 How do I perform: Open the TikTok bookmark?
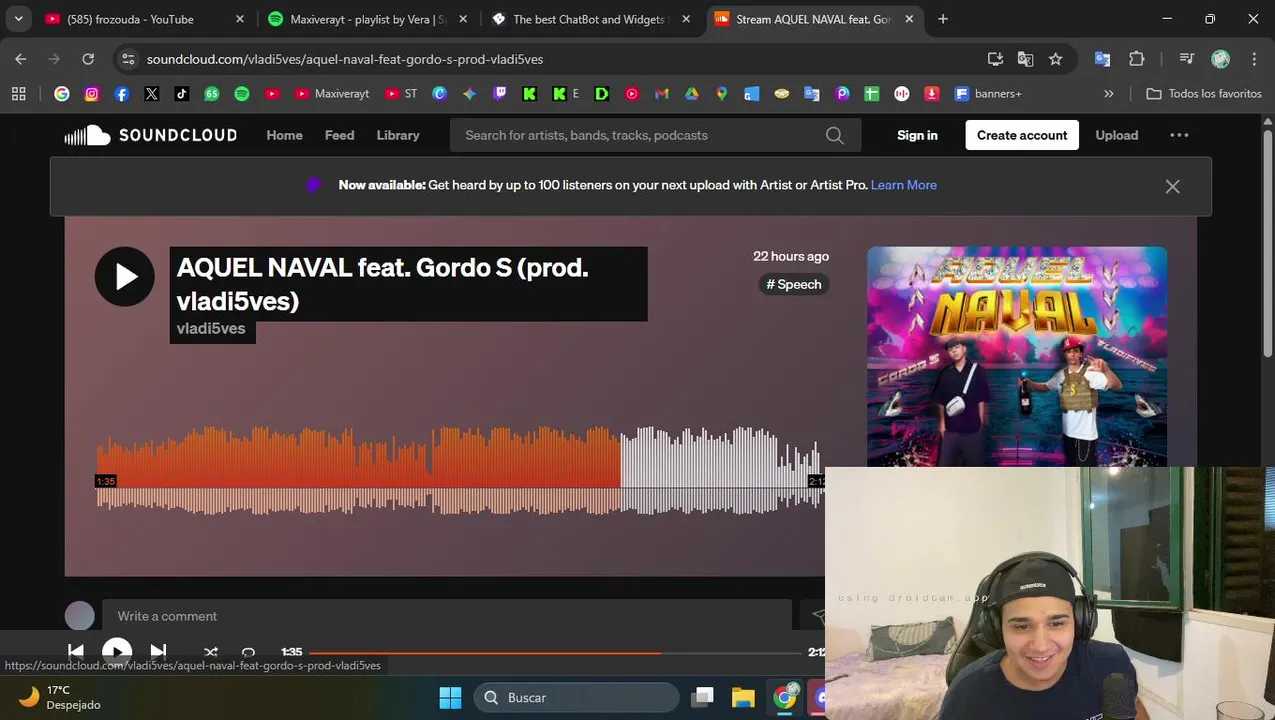(x=181, y=93)
